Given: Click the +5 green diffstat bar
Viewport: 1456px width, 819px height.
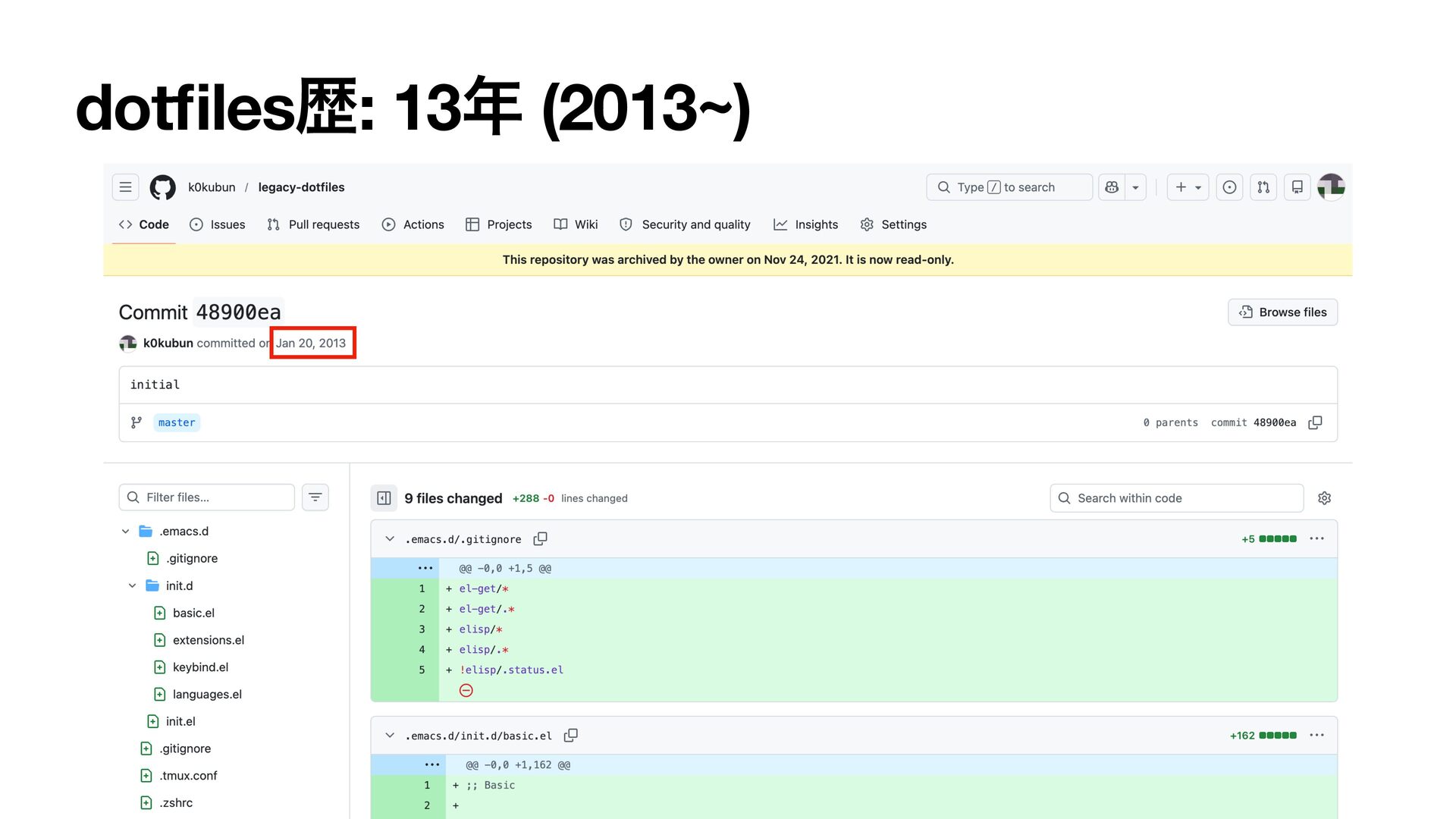Looking at the screenshot, I should (1277, 539).
